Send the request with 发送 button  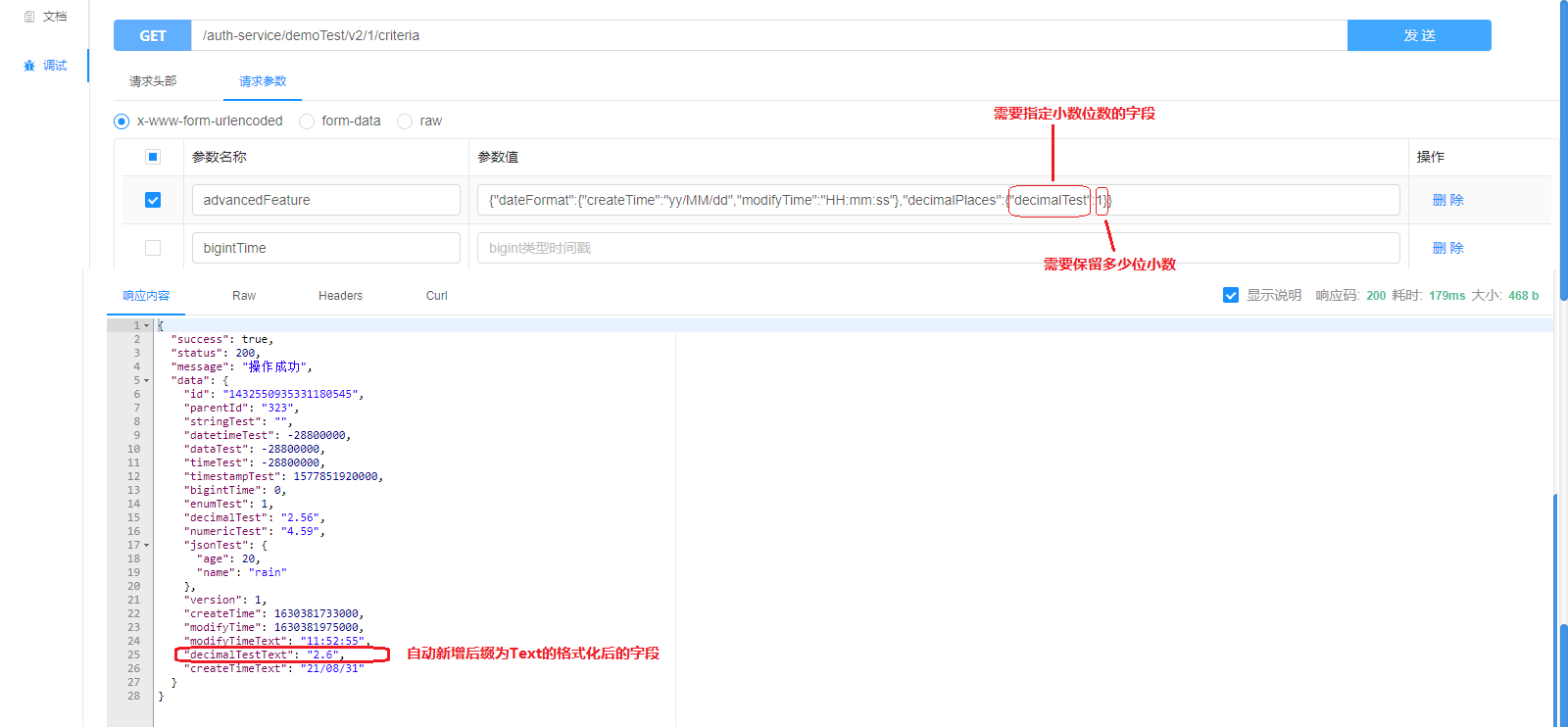[1419, 35]
